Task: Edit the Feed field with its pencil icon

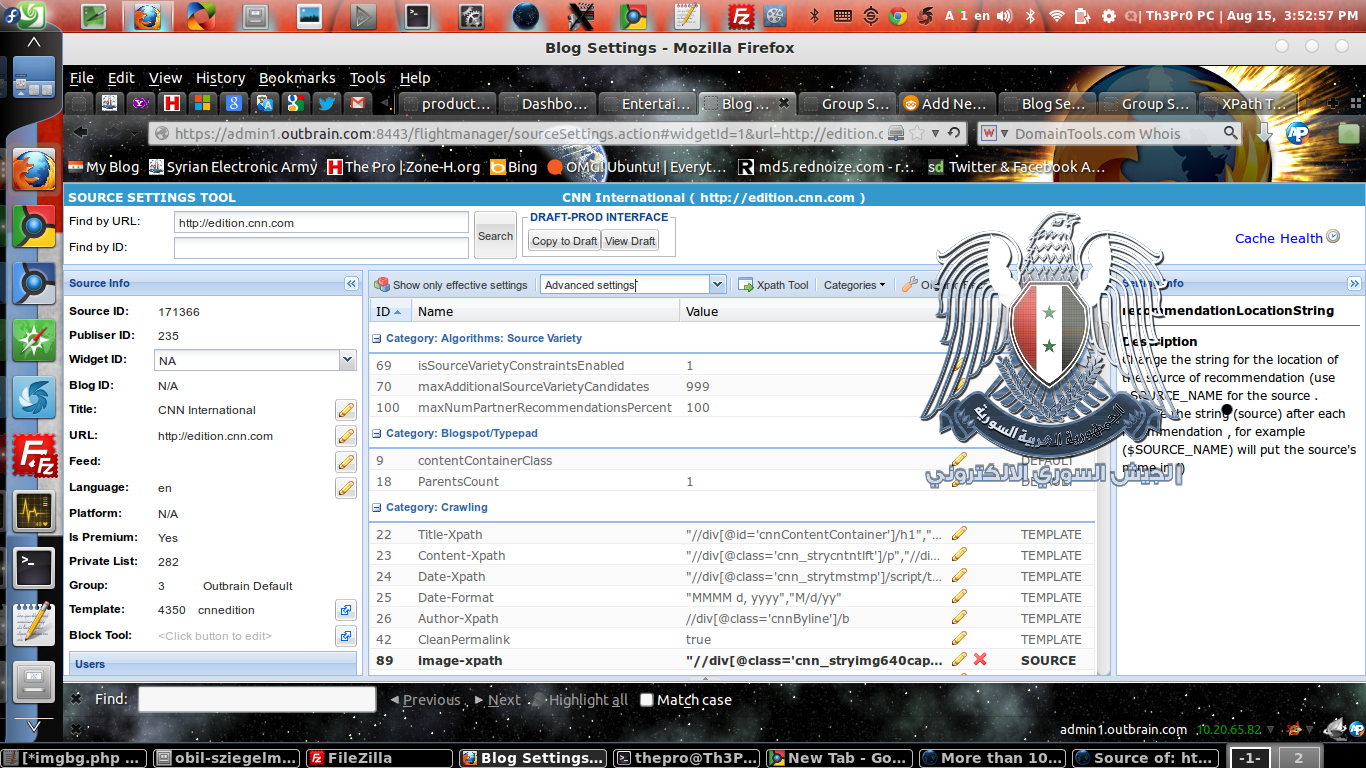Action: (345, 462)
